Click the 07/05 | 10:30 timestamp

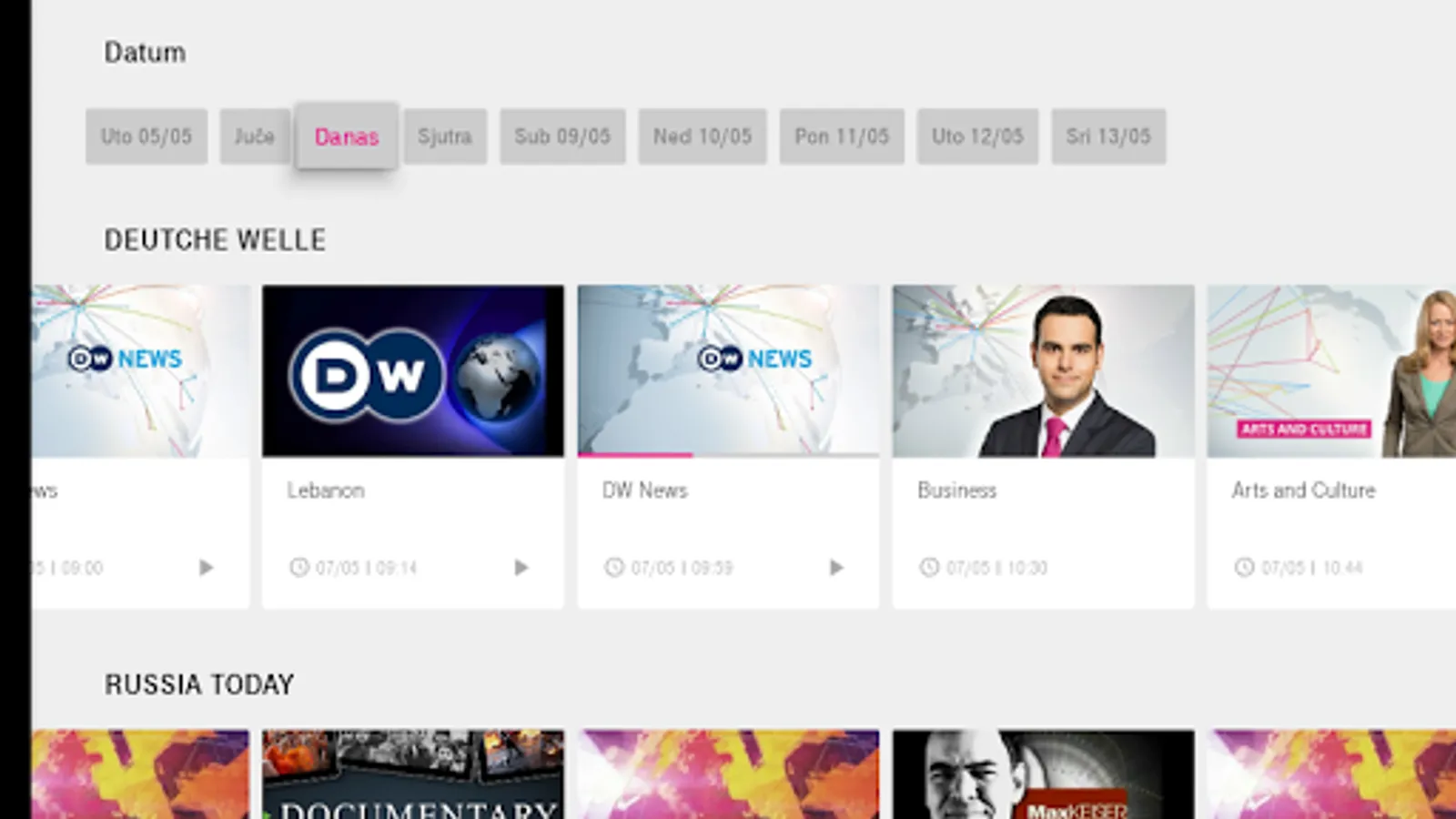coord(996,568)
